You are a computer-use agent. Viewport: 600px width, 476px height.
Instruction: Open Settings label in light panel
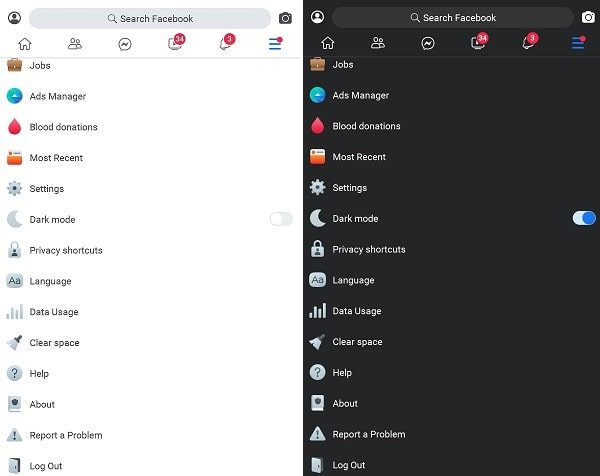point(47,189)
